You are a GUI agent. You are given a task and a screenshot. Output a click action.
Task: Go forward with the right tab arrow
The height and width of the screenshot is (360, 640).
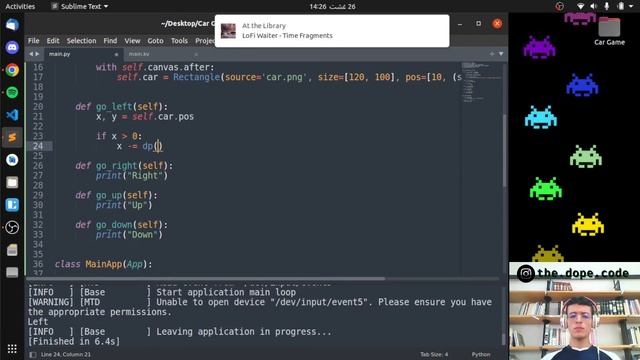pos(37,54)
